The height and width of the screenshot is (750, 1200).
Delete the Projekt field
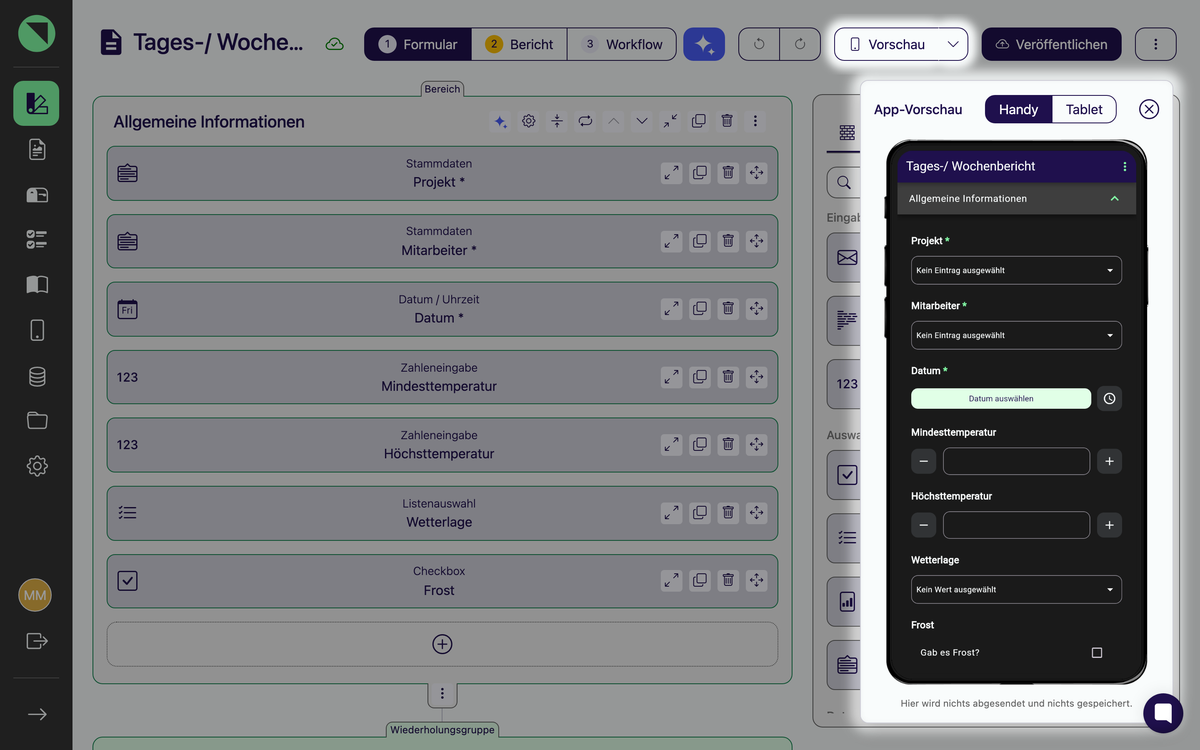728,173
